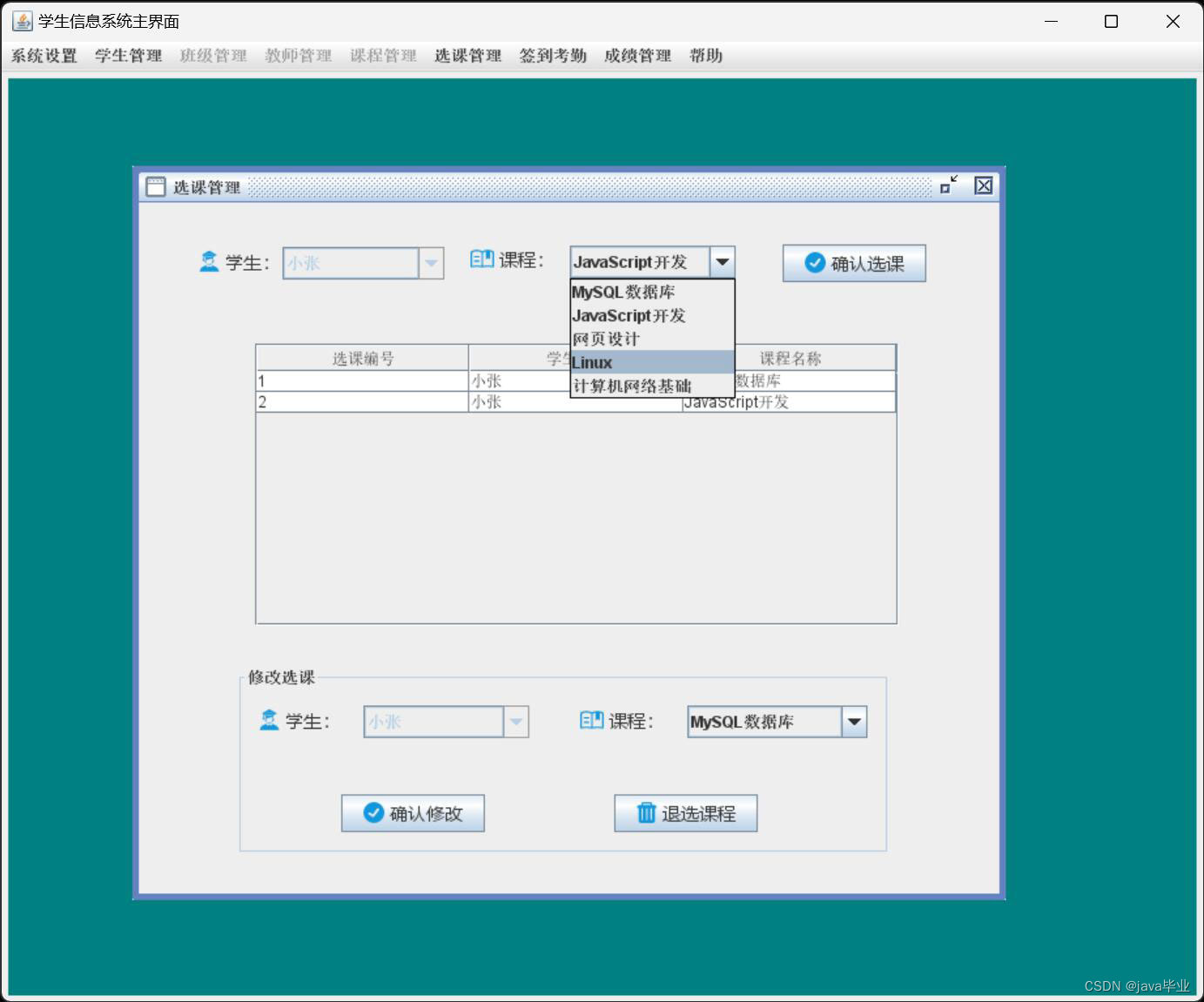Click the top 学生 field showing 小张
This screenshot has height=1002, width=1204.
(351, 263)
